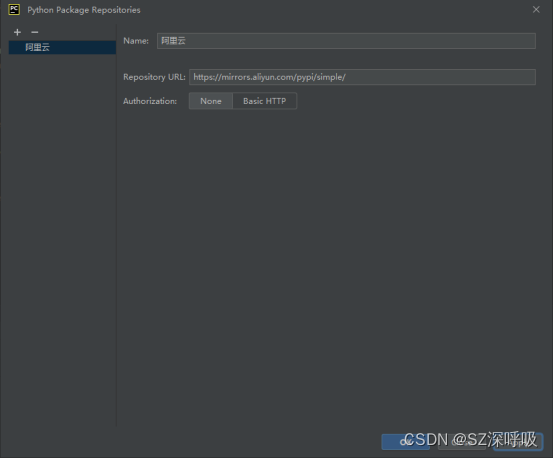Screen dimensions: 554x458
Task: Switch Authorization to Basic HTTP
Action: point(265,101)
